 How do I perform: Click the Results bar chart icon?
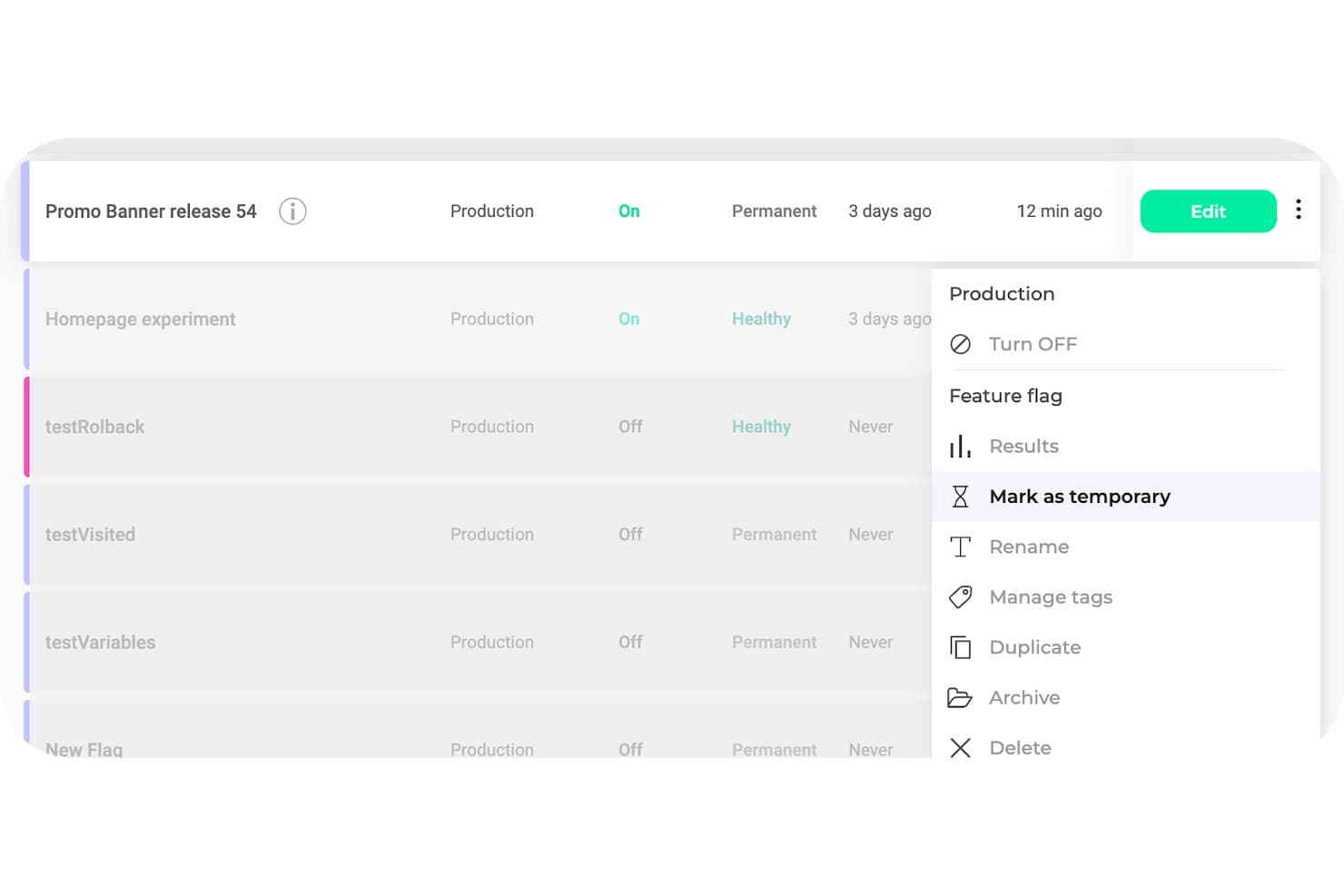pos(960,446)
